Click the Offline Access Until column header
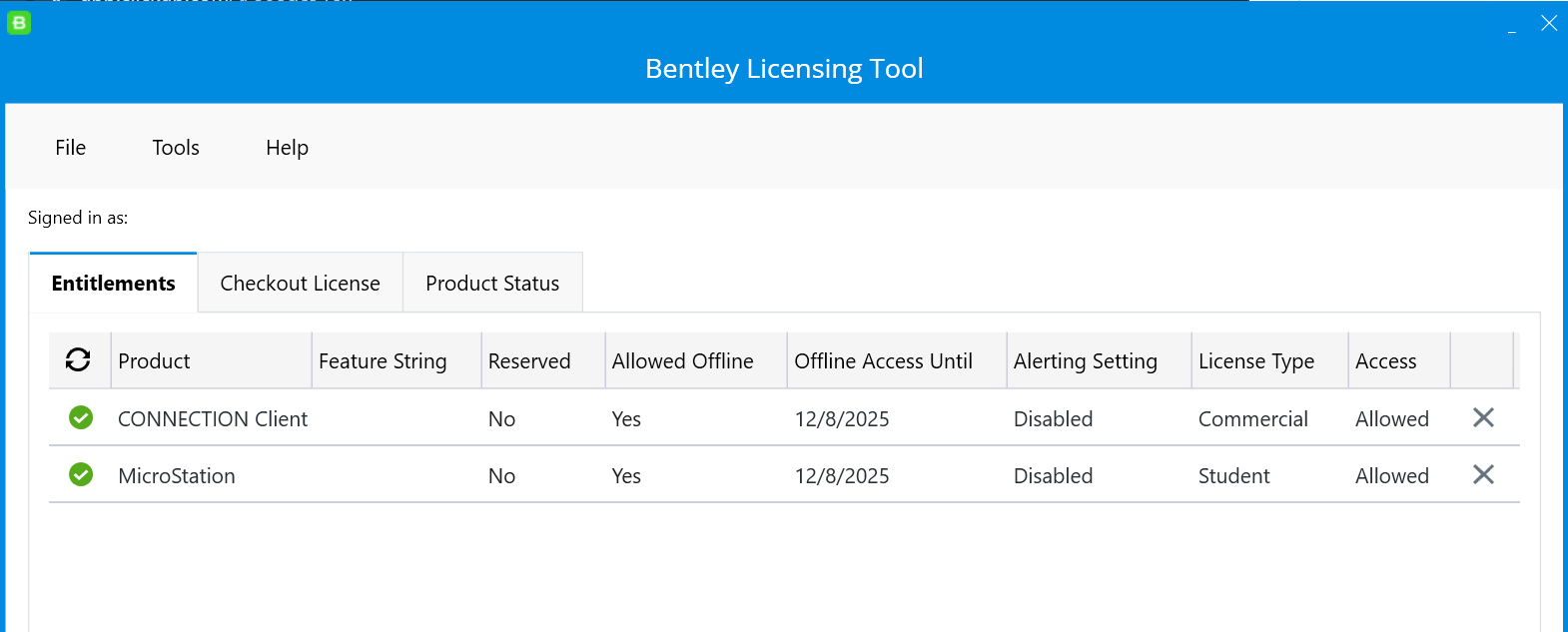Viewport: 1568px width, 632px height. [x=883, y=361]
